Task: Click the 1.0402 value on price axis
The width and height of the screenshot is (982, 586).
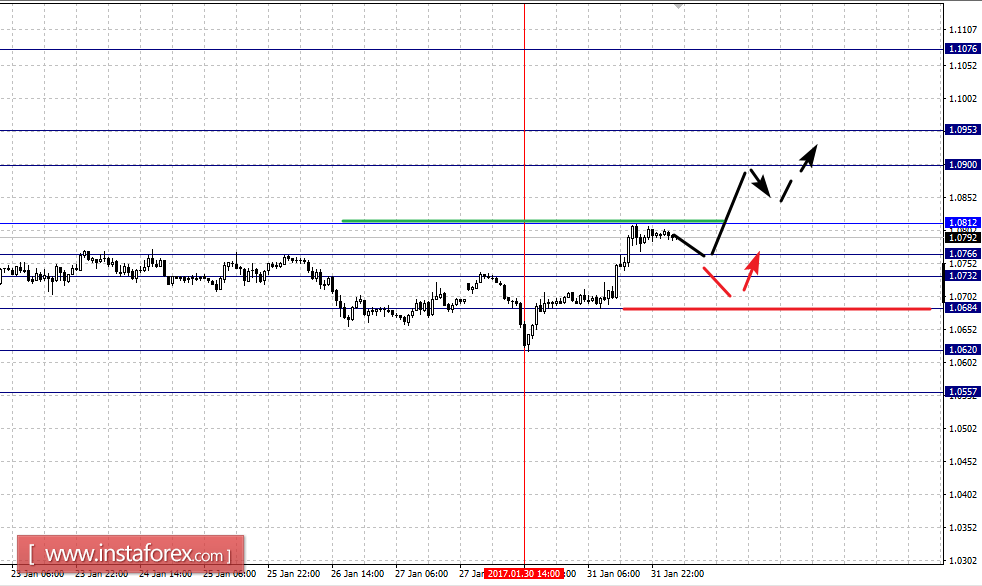Action: pos(963,495)
